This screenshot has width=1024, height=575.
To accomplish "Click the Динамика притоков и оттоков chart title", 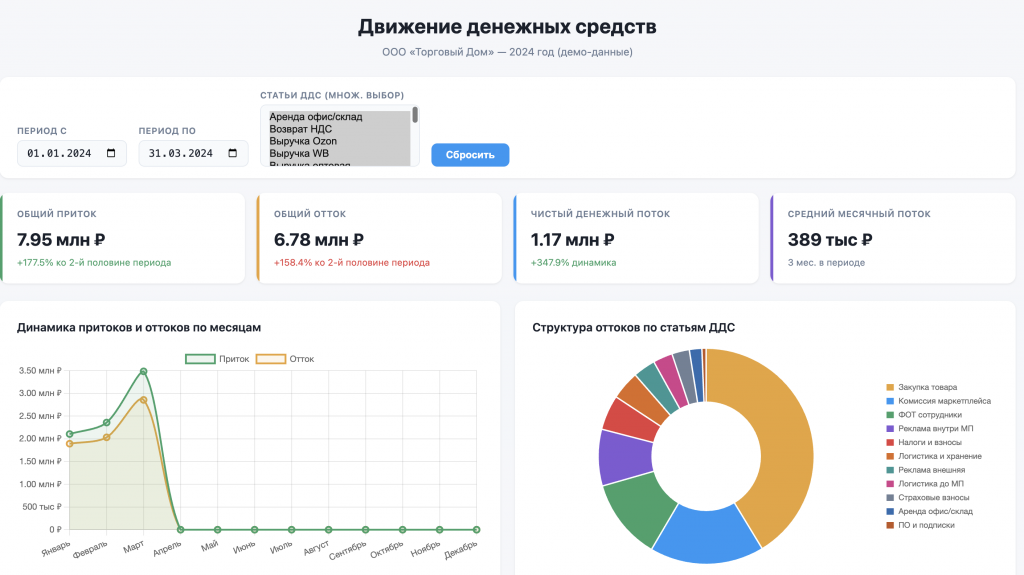I will (138, 327).
